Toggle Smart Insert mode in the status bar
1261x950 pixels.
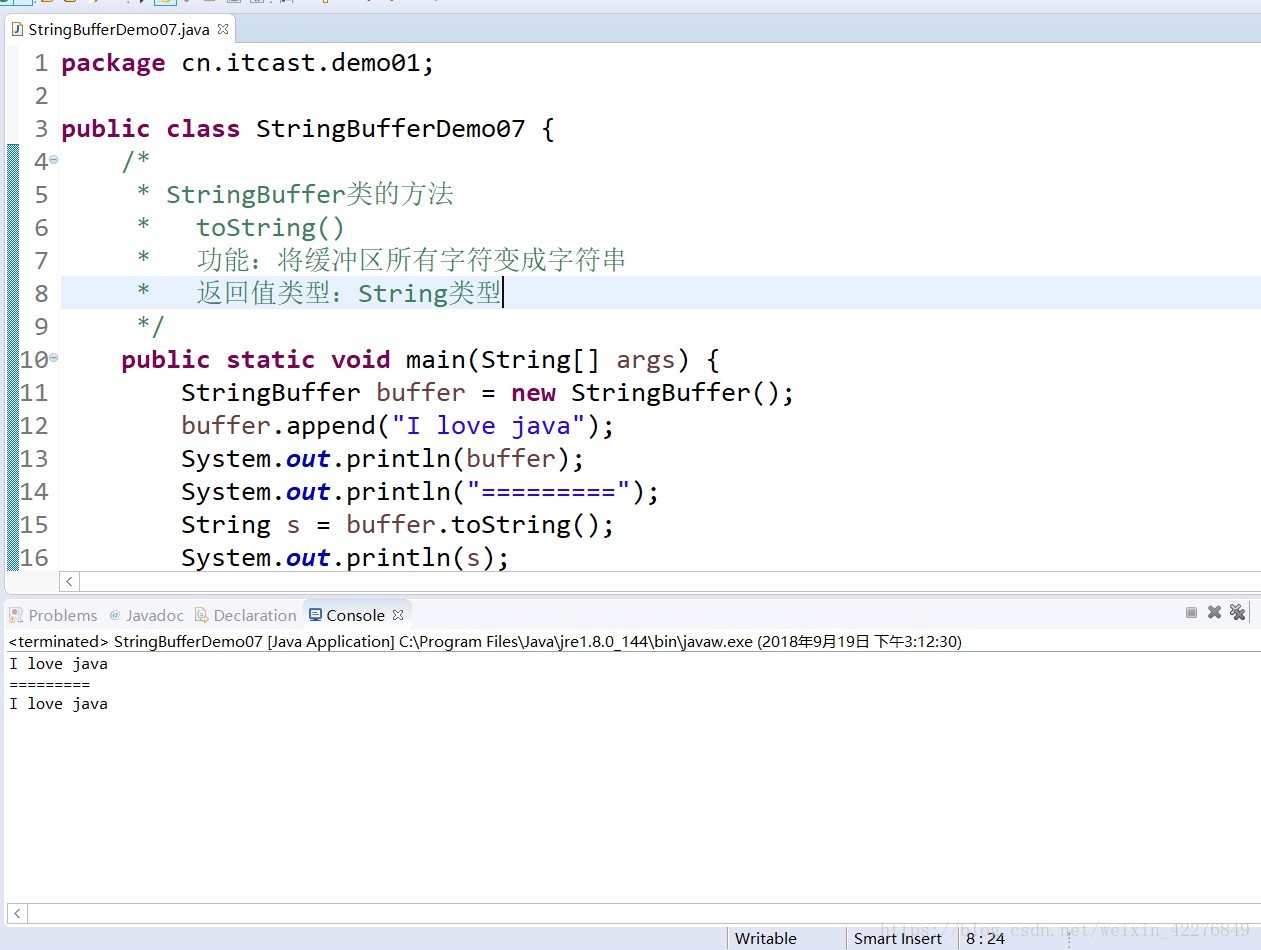897,938
